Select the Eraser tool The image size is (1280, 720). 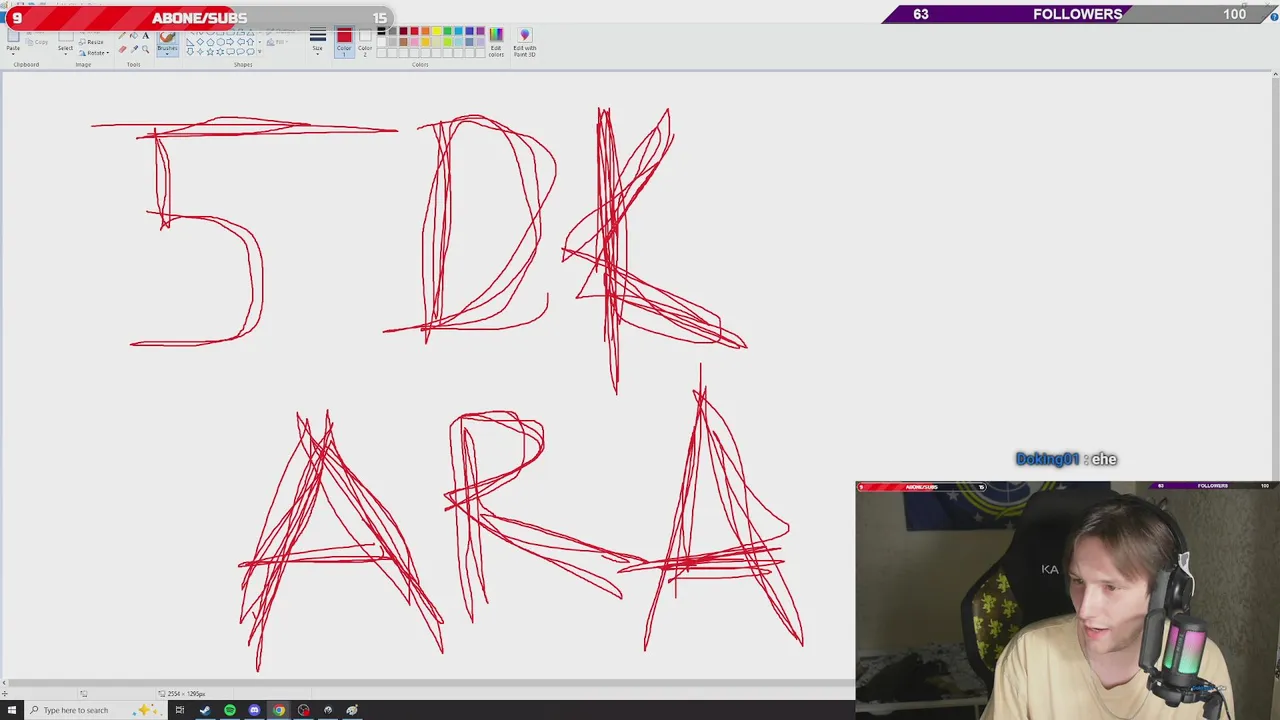point(122,49)
